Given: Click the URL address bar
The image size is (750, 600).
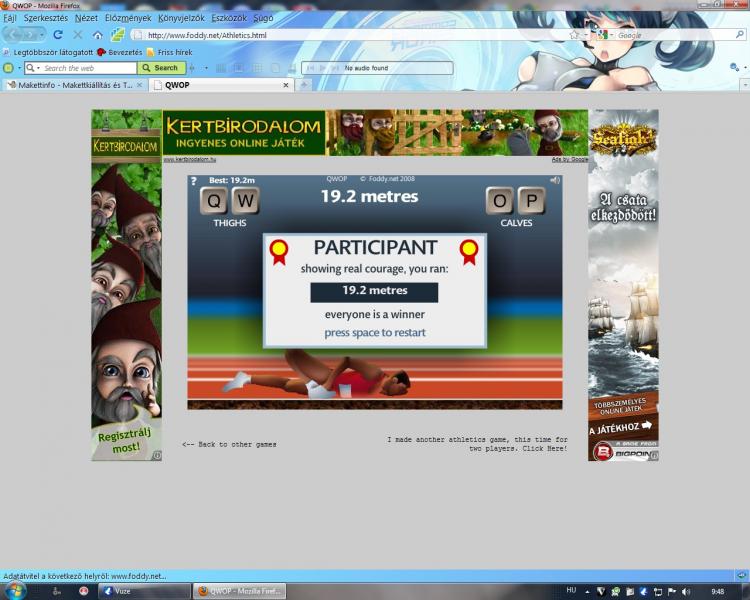Looking at the screenshot, I should [x=350, y=35].
